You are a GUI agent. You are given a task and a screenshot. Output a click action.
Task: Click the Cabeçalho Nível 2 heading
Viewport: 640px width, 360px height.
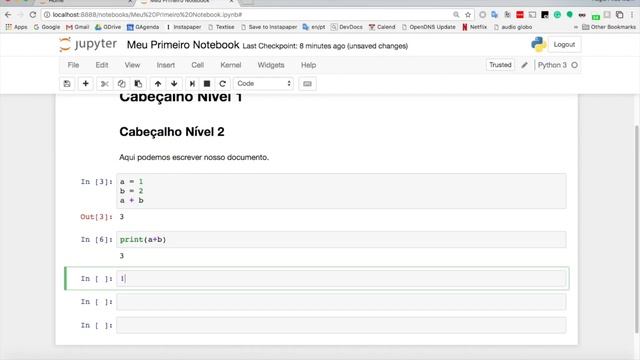(172, 132)
